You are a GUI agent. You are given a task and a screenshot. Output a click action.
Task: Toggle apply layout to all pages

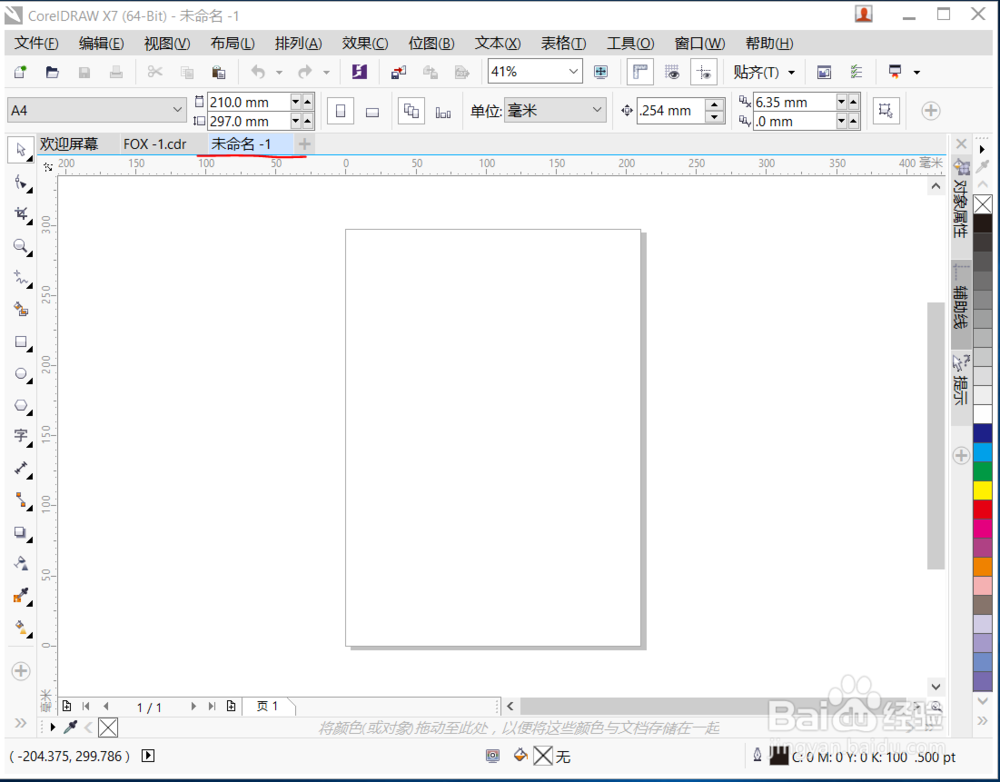411,112
